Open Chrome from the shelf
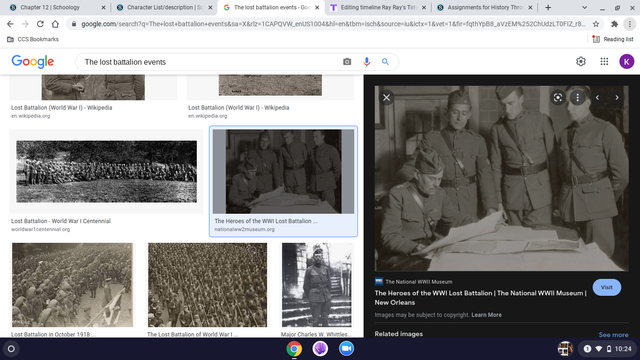This screenshot has height=360, width=640. pyautogui.click(x=294, y=349)
